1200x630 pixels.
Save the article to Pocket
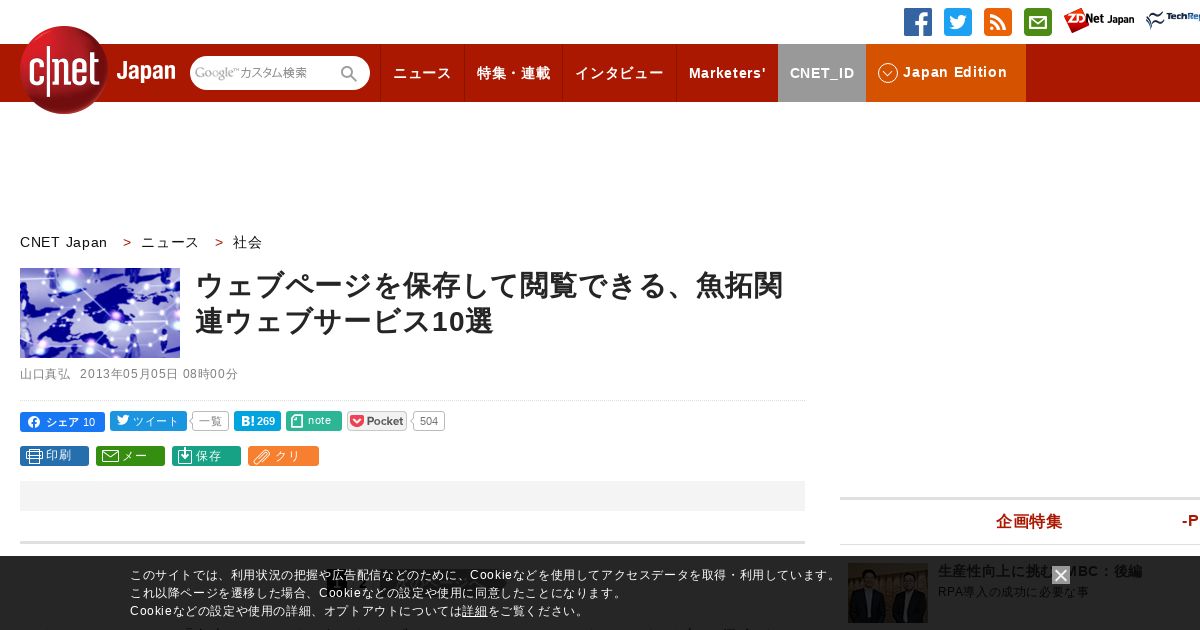point(377,421)
